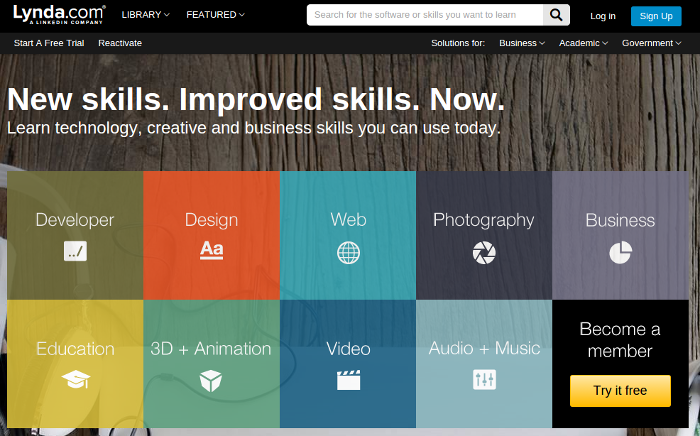This screenshot has width=700, height=436.
Task: Click the Developer code editor icon
Action: point(75,251)
